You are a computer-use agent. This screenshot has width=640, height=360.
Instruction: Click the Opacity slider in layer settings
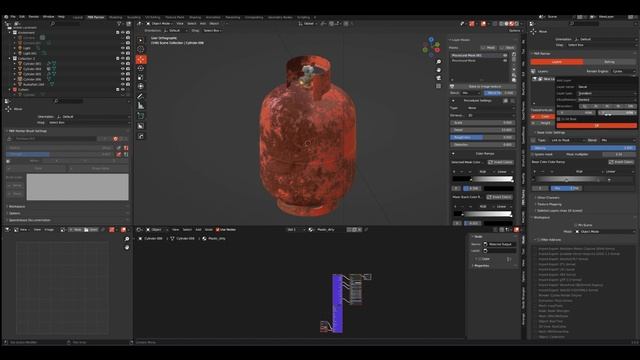(583, 148)
